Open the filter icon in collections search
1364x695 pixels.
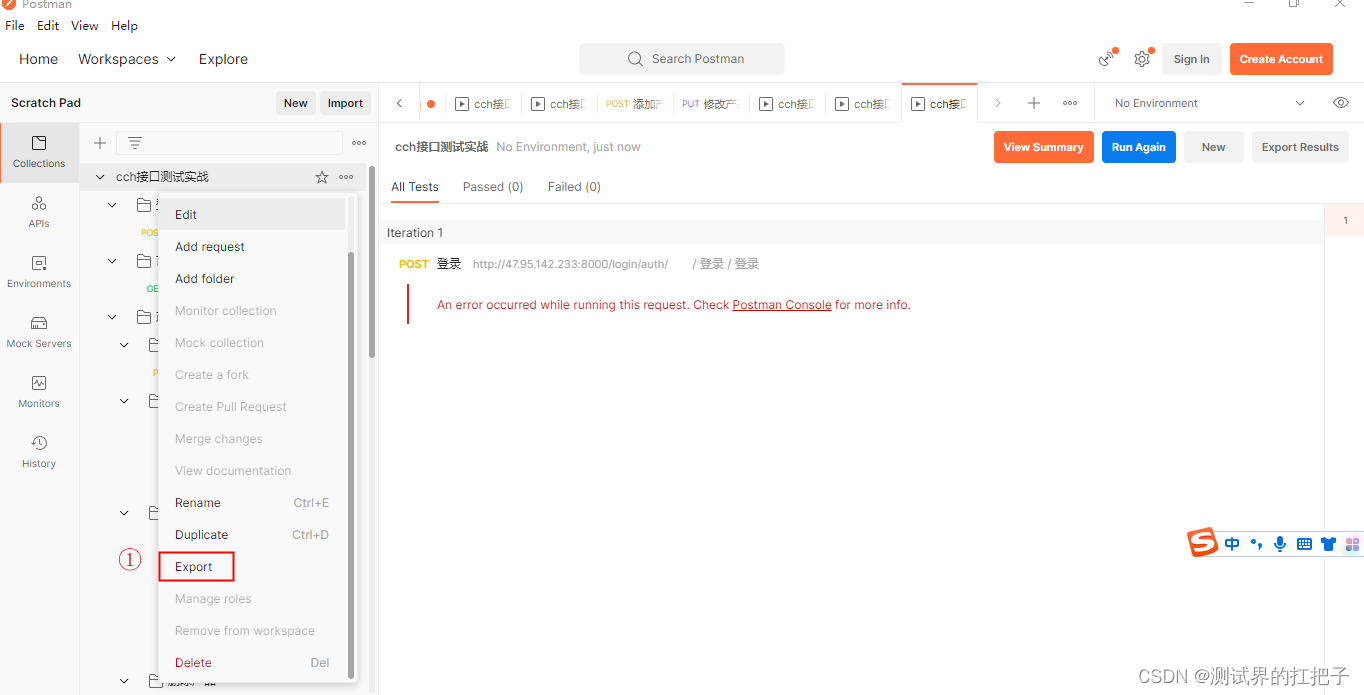tap(135, 142)
